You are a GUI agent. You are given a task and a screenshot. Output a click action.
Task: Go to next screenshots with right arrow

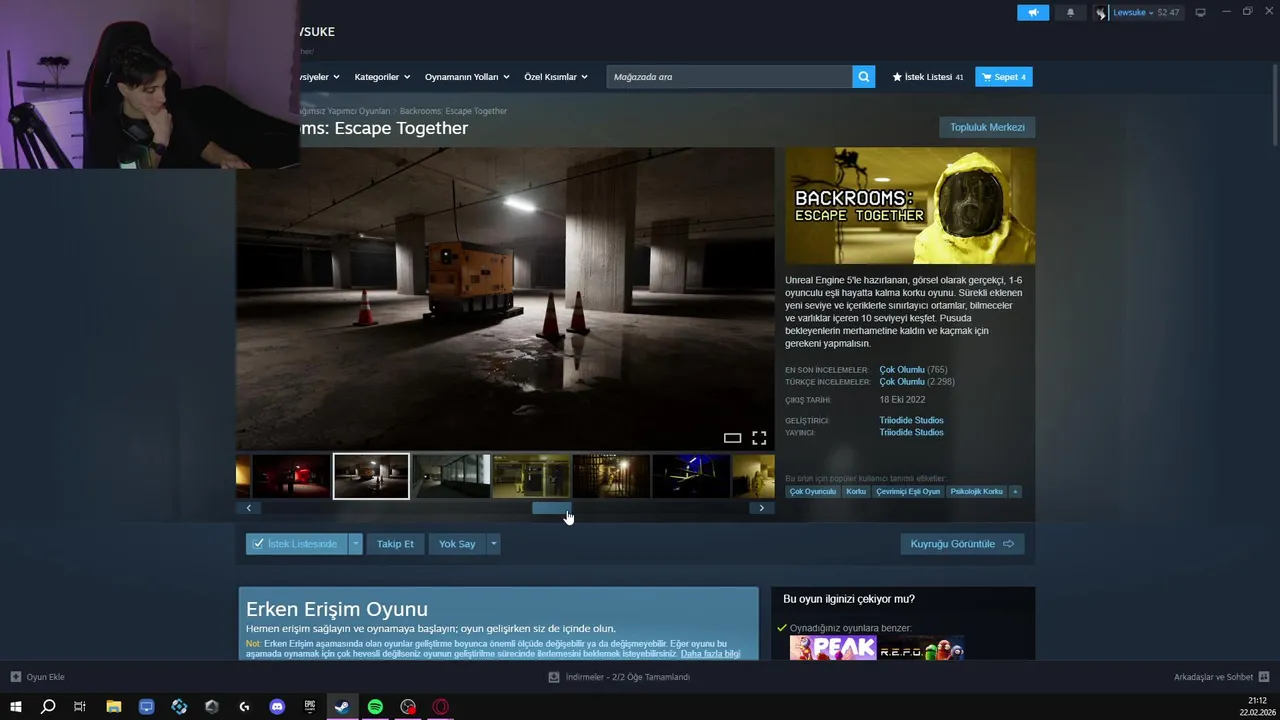tap(761, 508)
